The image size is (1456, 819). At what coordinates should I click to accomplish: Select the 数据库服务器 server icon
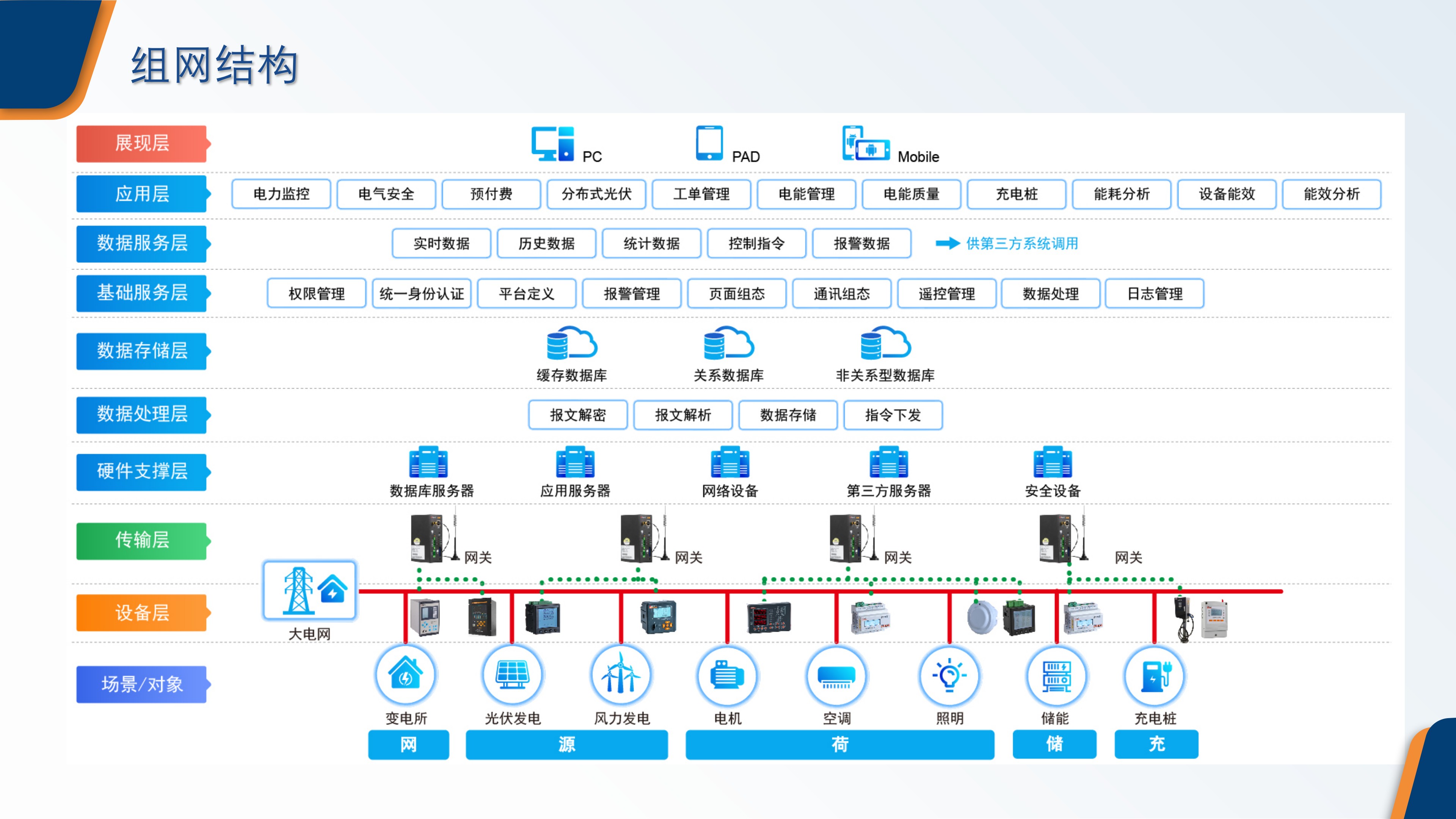pos(428,462)
